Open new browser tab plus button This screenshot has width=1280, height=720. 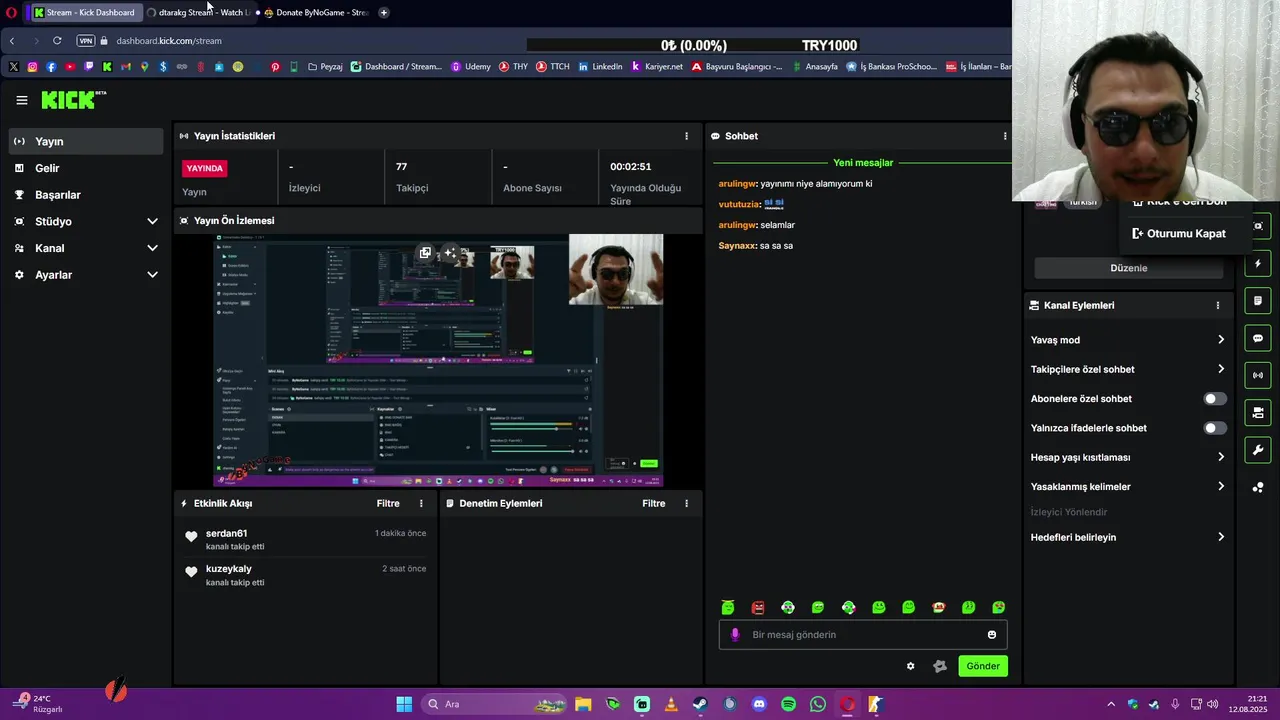pos(384,12)
